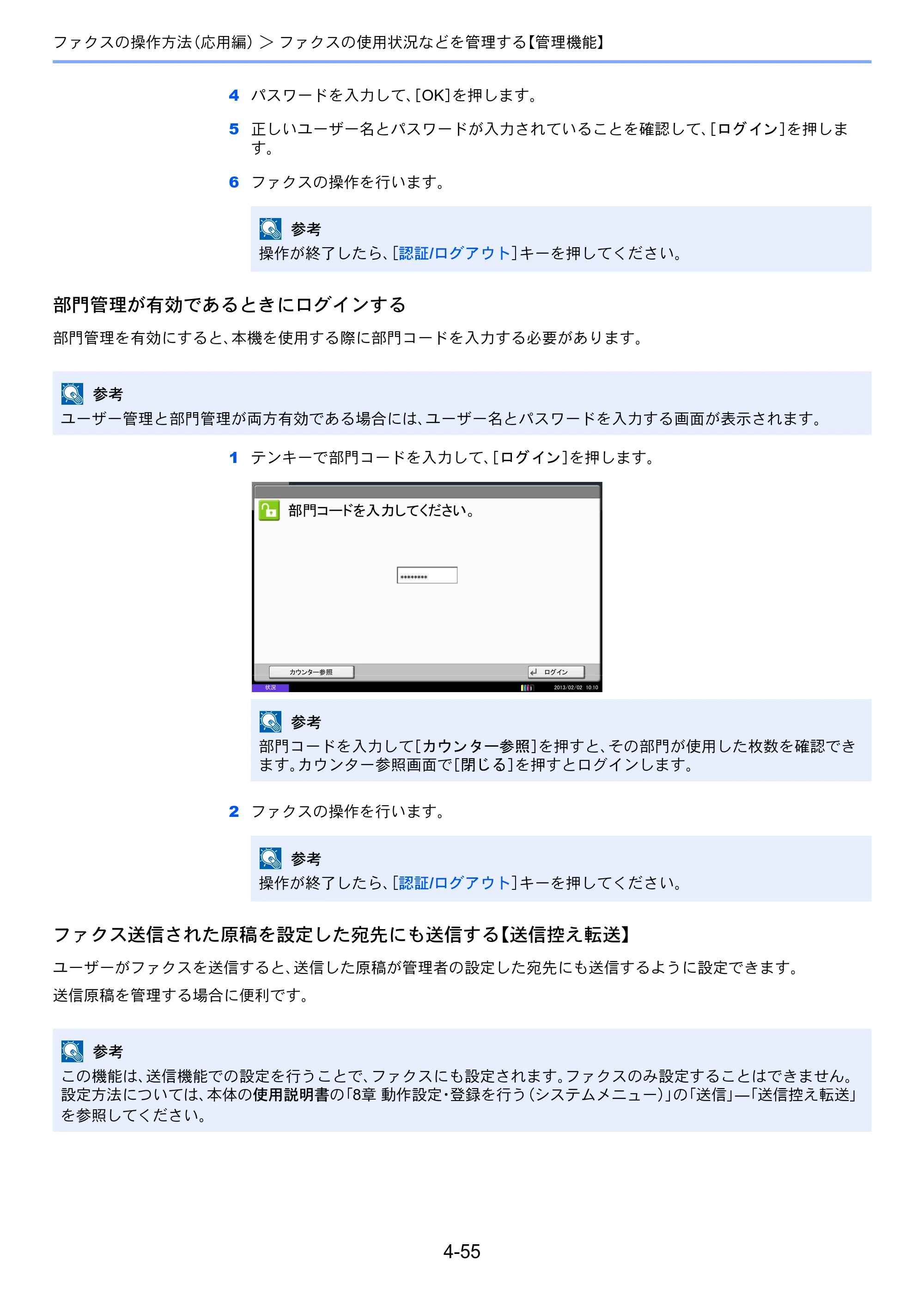This screenshot has height=1308, width=924.
Task: Select the 状況 status tab on the panel
Action: point(271,687)
